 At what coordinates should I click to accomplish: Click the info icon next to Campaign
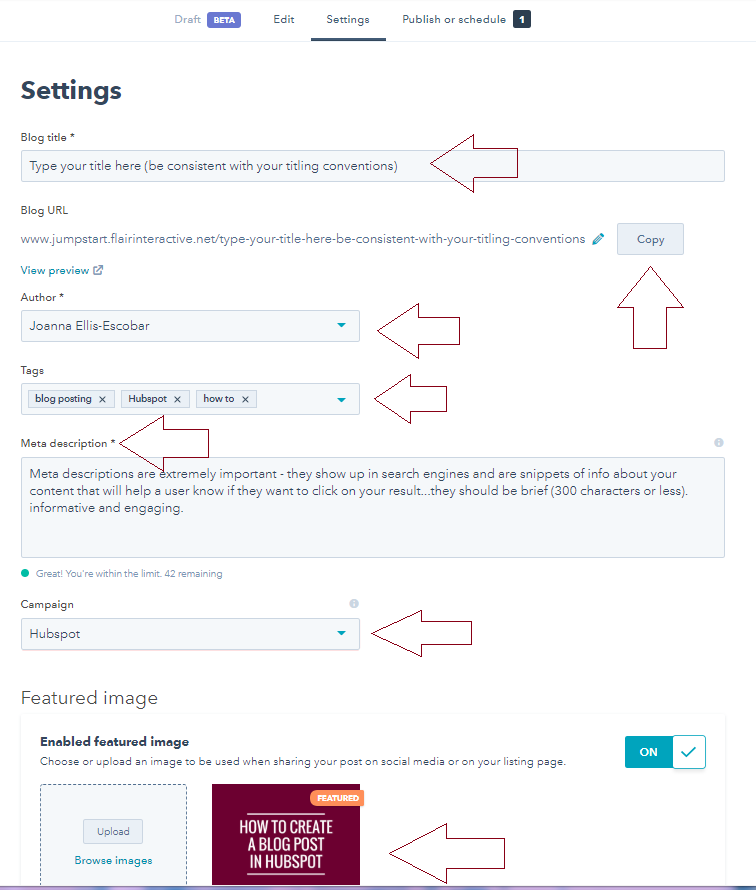coord(354,604)
